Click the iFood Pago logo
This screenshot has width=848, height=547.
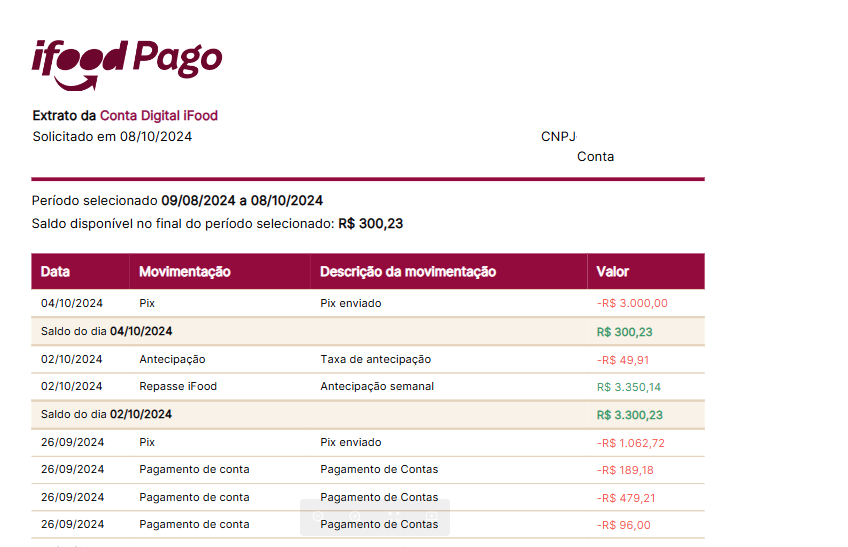click(x=127, y=64)
